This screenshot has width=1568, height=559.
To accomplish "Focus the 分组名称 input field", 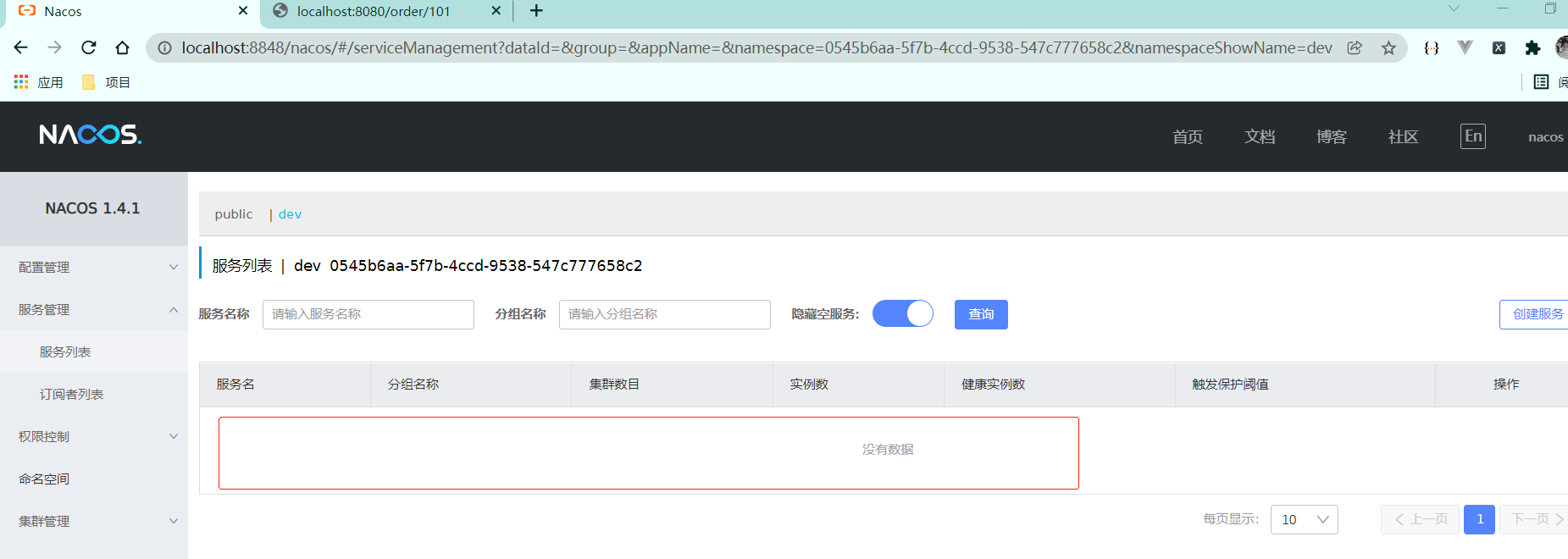I will (x=665, y=314).
